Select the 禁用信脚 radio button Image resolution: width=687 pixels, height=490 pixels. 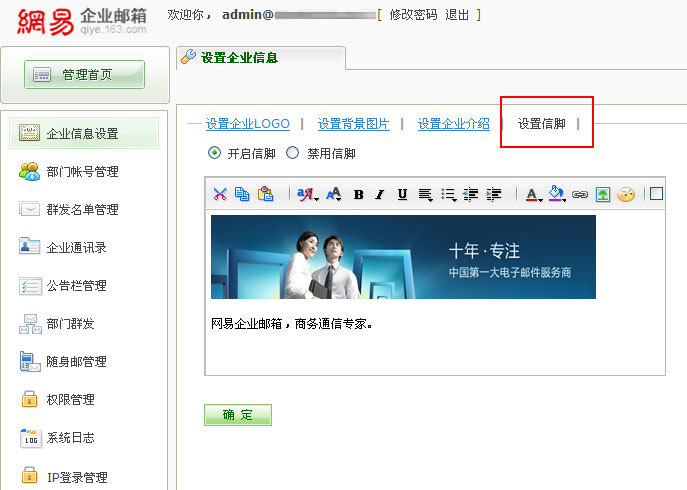coord(293,153)
